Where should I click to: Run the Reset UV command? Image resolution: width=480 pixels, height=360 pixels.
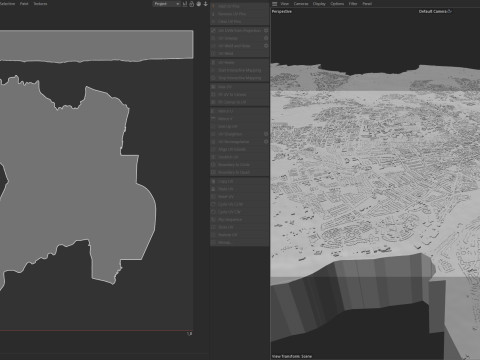[x=240, y=197]
